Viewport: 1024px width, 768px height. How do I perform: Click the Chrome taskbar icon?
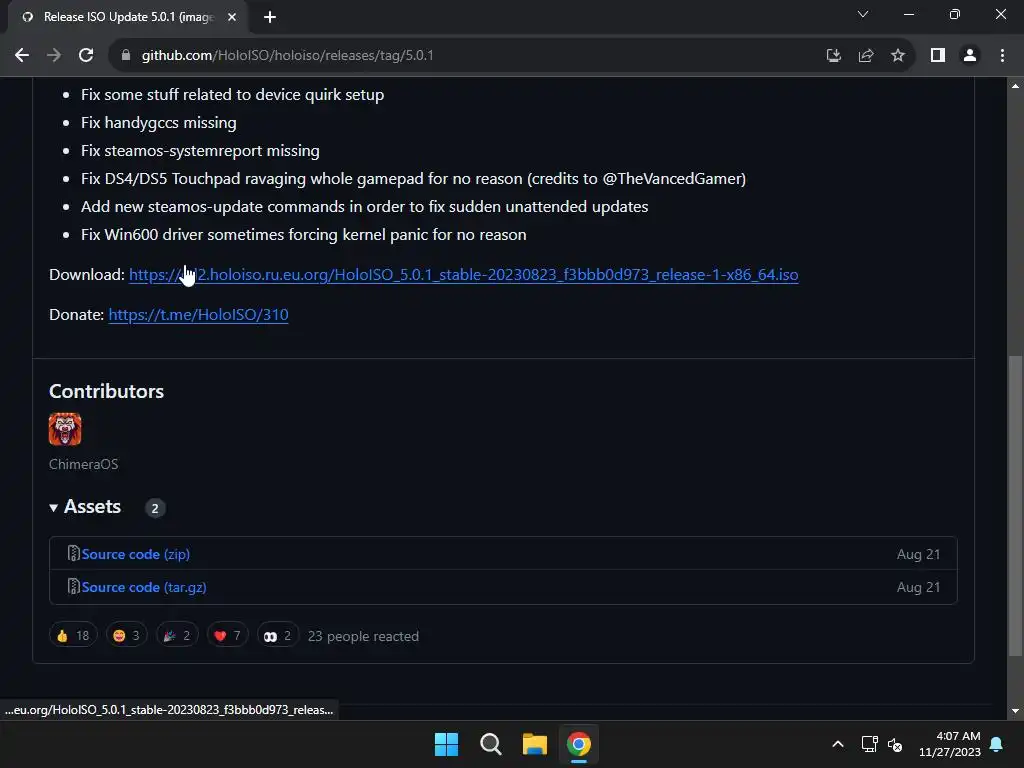click(579, 744)
